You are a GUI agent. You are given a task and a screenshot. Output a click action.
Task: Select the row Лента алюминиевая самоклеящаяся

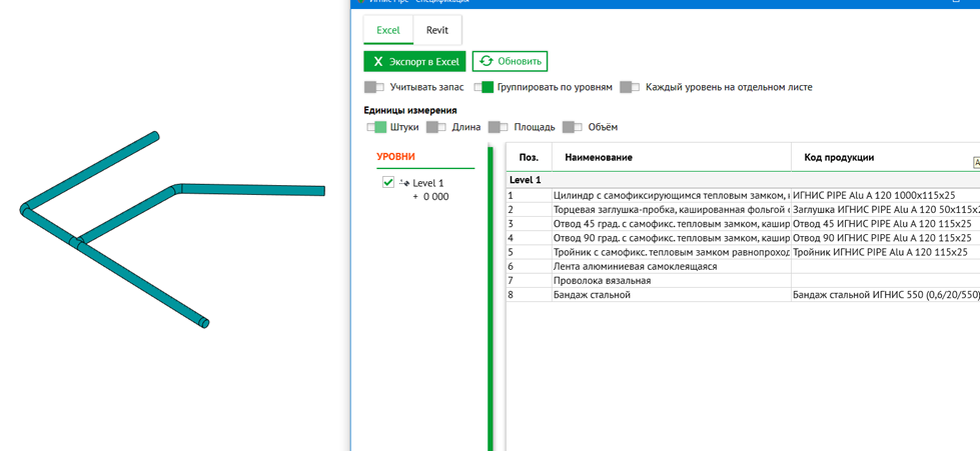tap(743, 267)
